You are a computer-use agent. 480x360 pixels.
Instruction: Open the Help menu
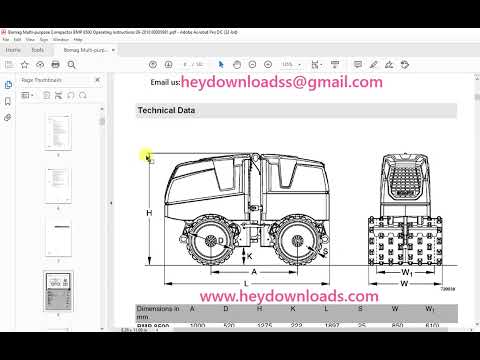pyautogui.click(x=78, y=40)
